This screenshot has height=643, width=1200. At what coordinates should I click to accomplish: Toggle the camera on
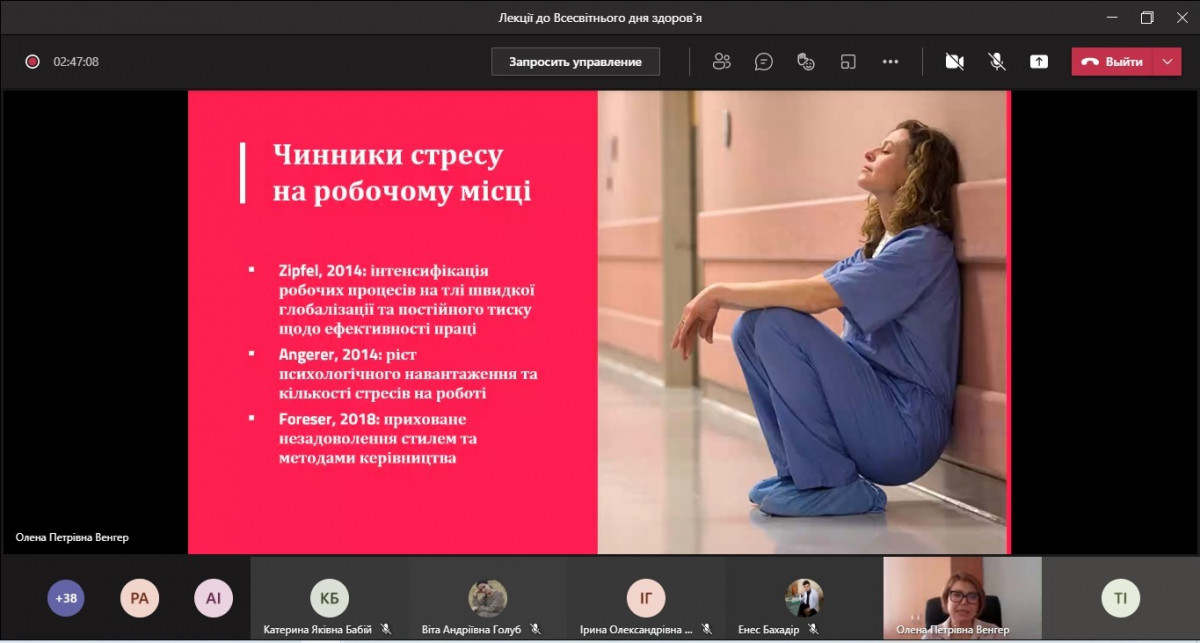pos(954,62)
